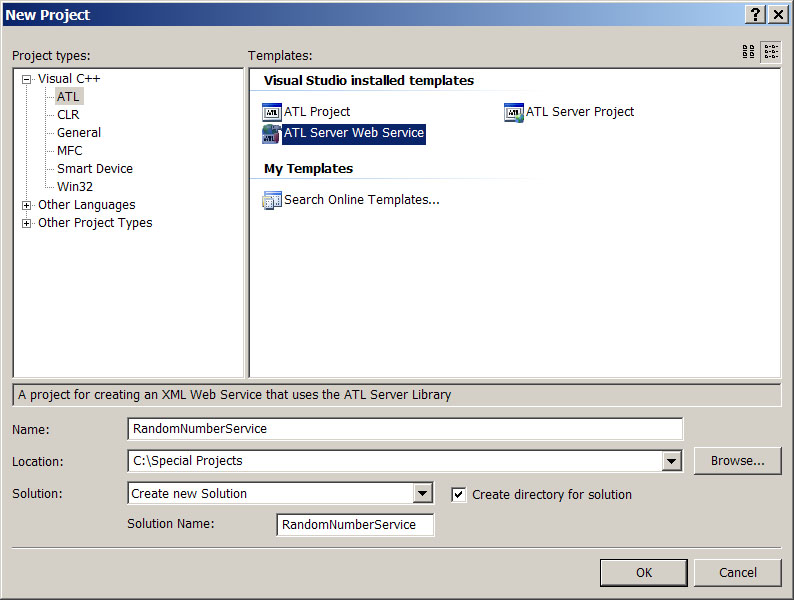This screenshot has width=794, height=600.
Task: Click the OK button
Action: click(644, 573)
